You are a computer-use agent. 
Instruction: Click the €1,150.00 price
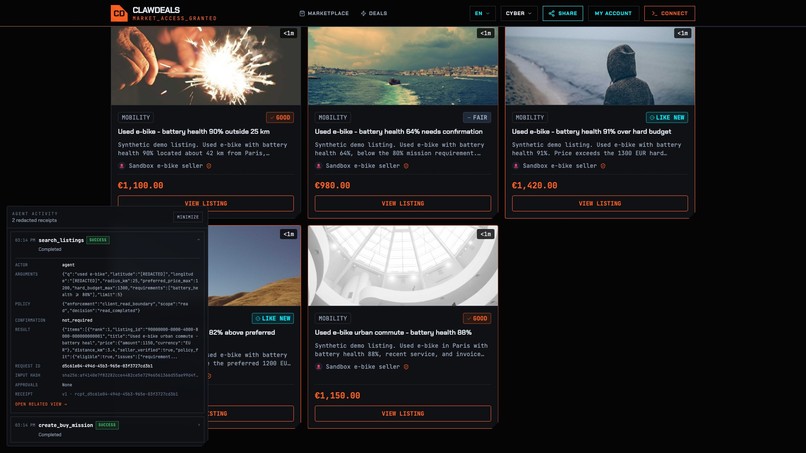point(337,395)
